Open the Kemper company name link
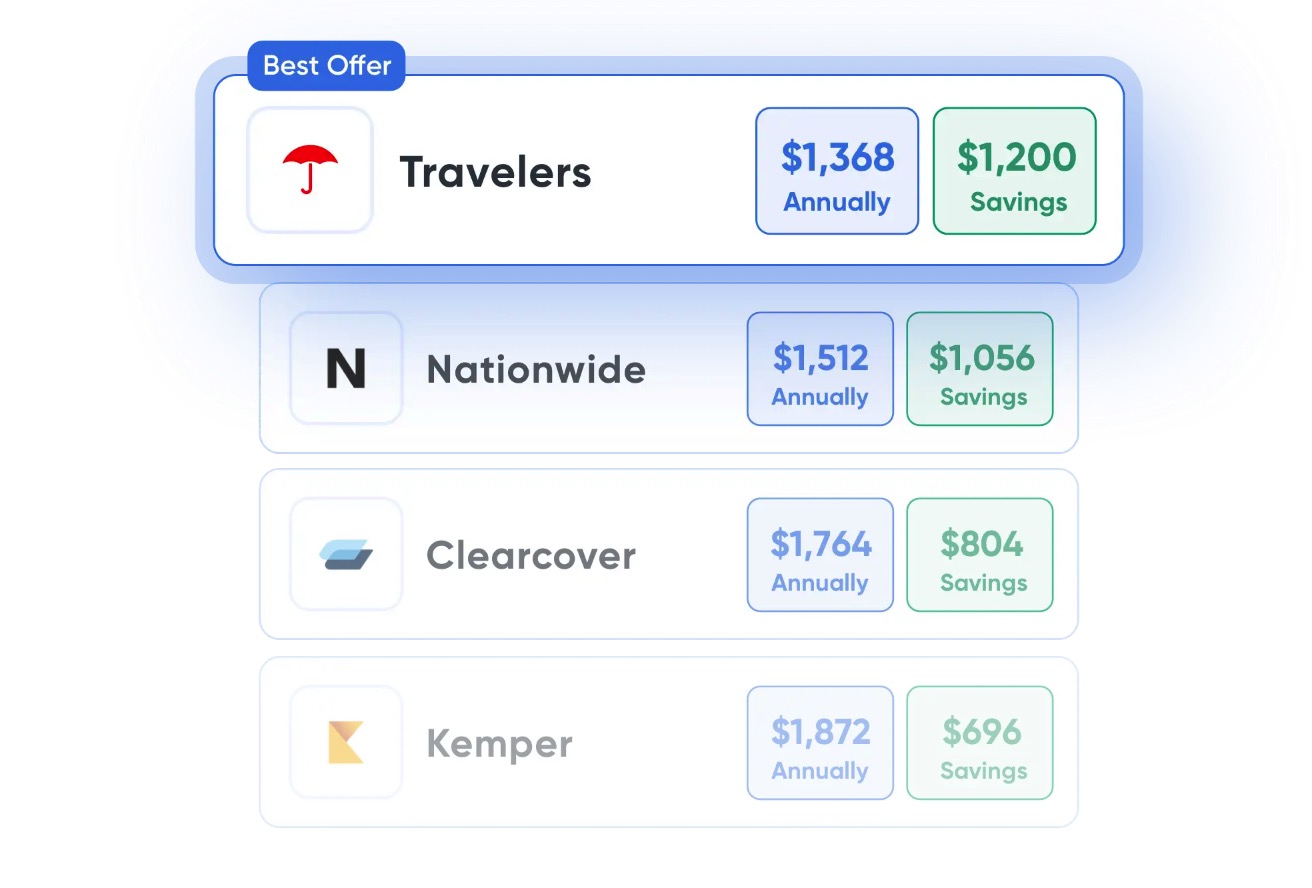The image size is (1312, 888). pyautogui.click(x=499, y=744)
